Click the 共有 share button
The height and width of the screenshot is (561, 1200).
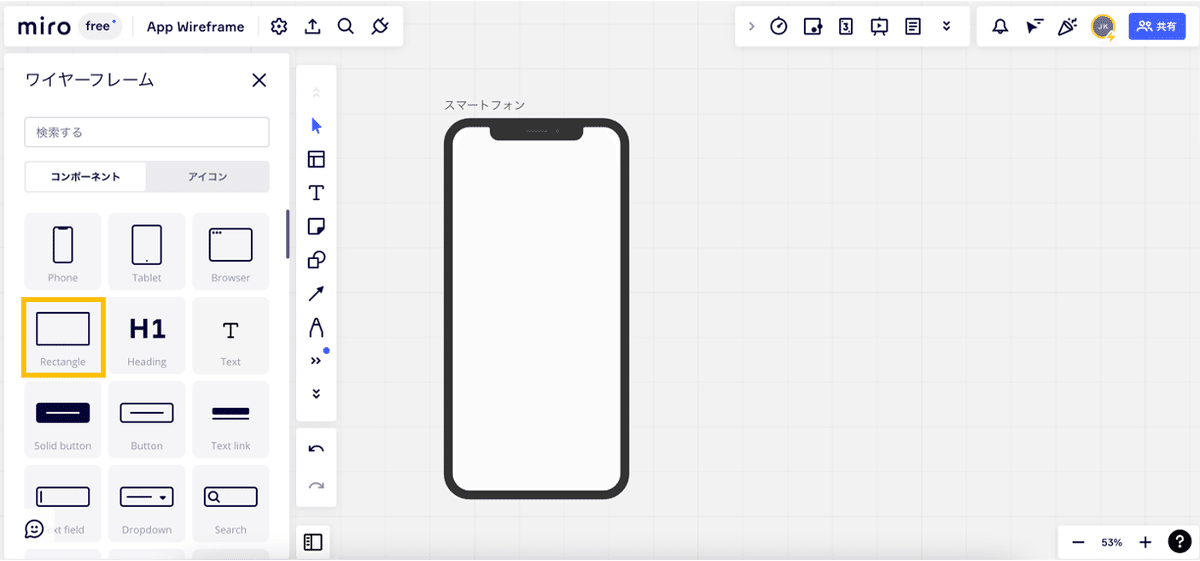[x=1157, y=27]
